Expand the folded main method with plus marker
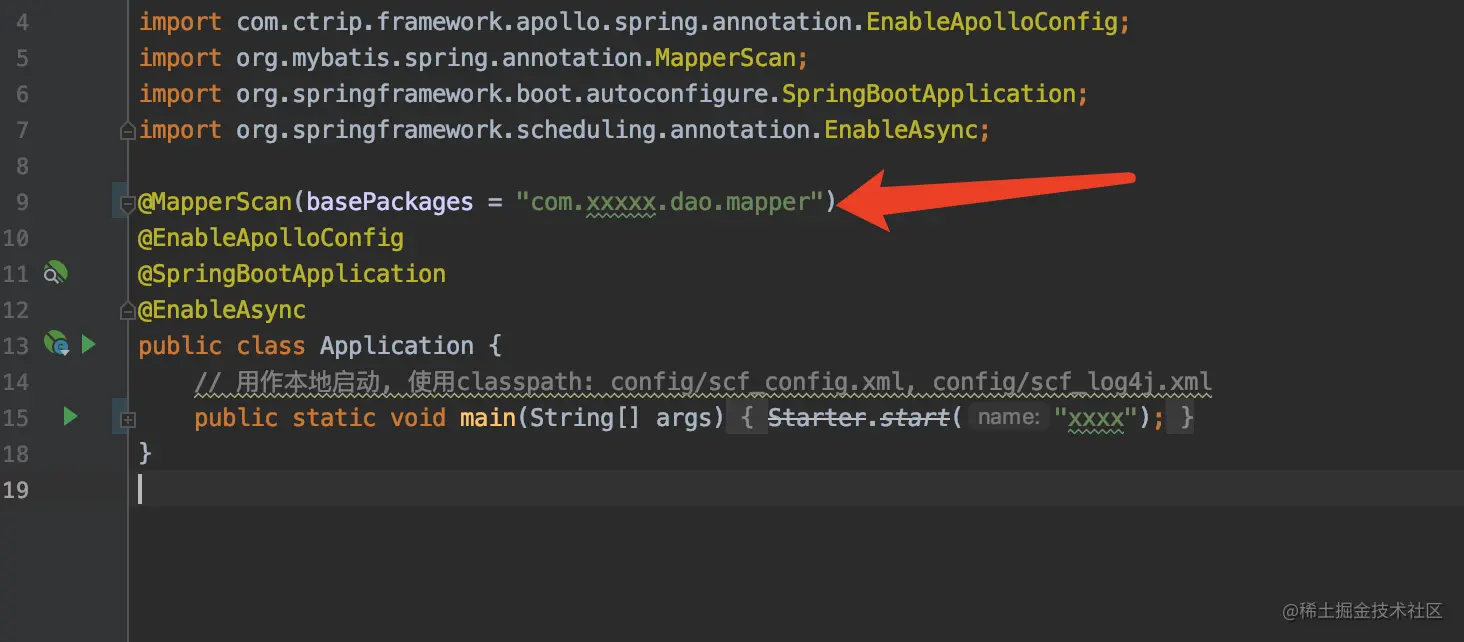This screenshot has height=642, width=1464. point(127,421)
